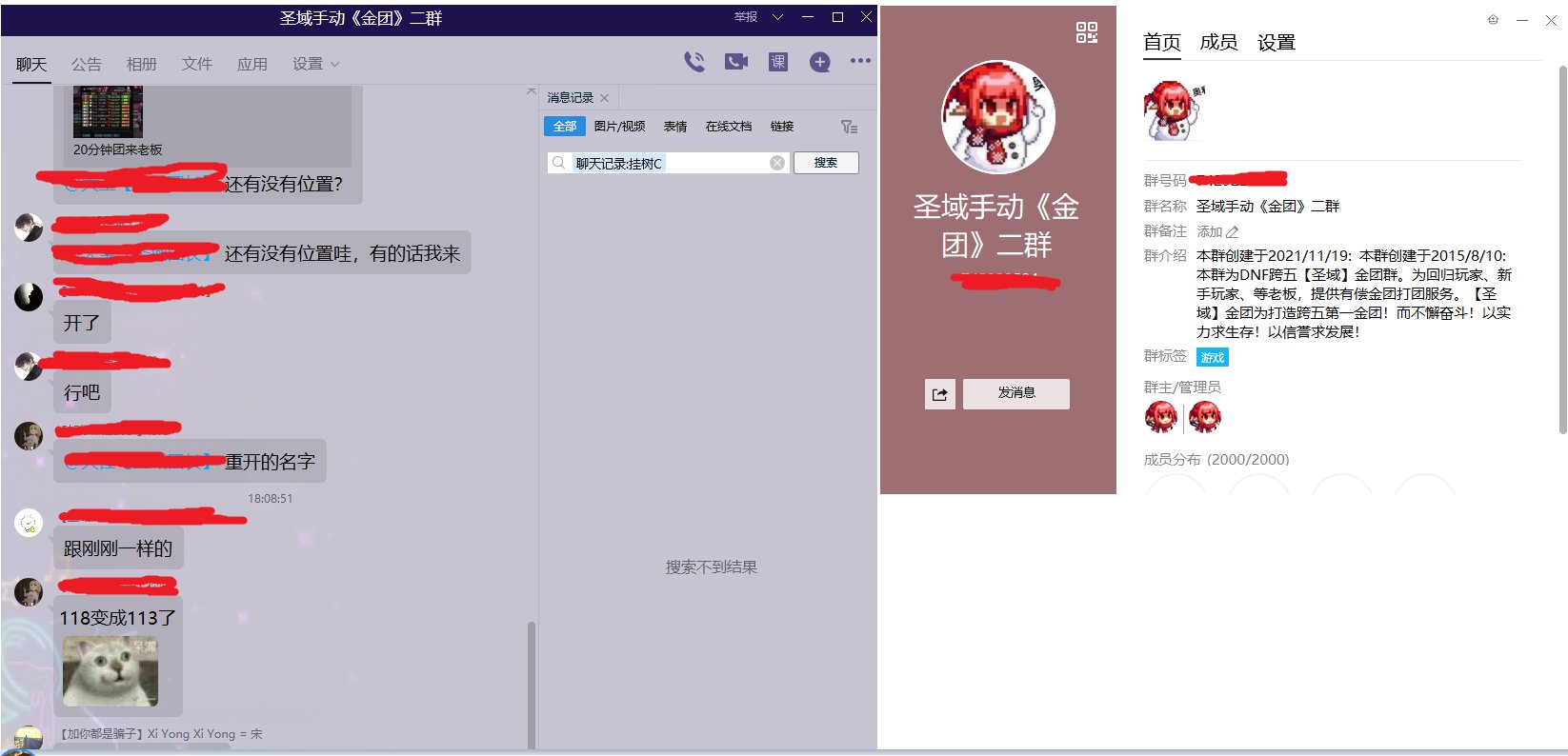
Task: Select 图片/视频 filter in message records
Action: (x=619, y=127)
